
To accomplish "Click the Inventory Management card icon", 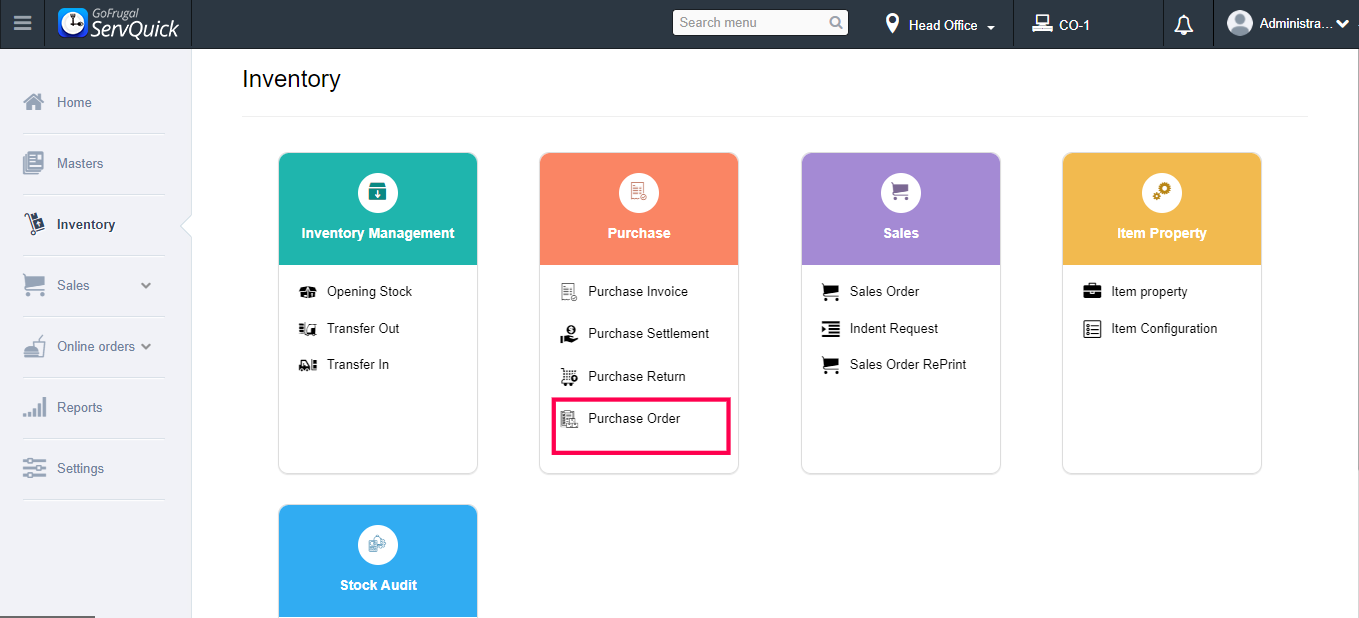I will point(378,193).
